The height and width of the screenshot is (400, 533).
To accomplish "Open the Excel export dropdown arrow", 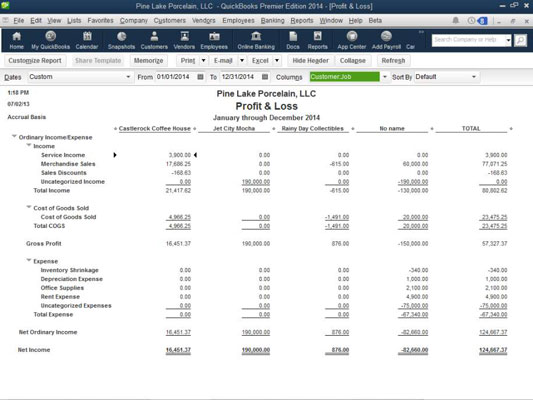I will (277, 60).
